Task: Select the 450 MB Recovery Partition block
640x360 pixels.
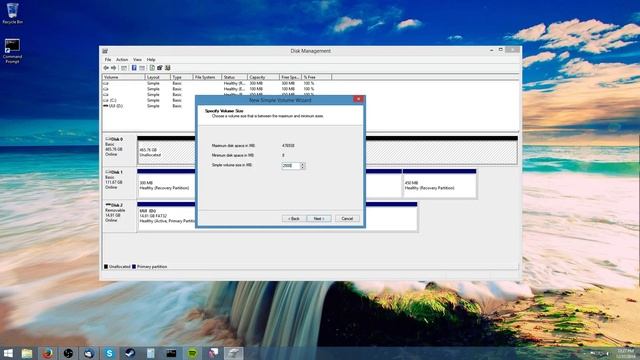Action: tap(439, 184)
